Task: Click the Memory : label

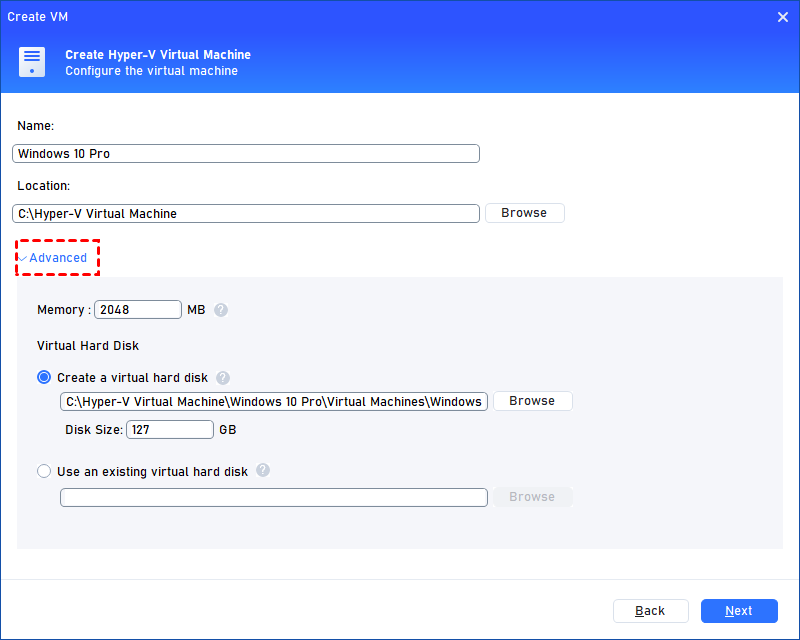Action: [64, 310]
